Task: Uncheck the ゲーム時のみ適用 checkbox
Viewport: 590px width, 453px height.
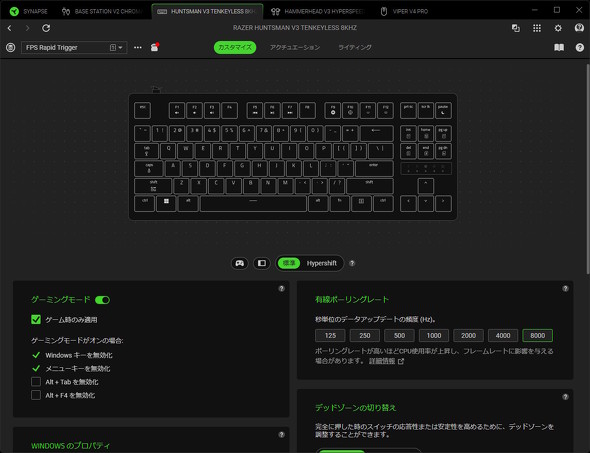Action: 36,319
